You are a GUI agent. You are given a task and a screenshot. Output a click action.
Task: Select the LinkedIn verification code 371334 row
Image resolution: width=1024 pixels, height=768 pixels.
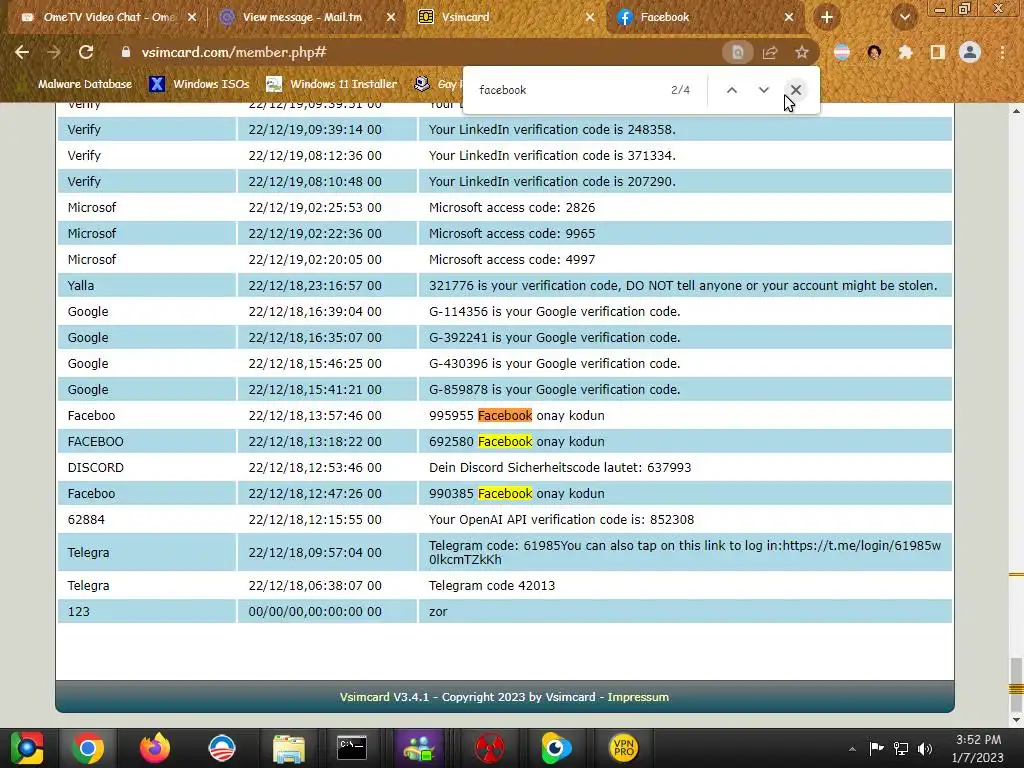504,155
